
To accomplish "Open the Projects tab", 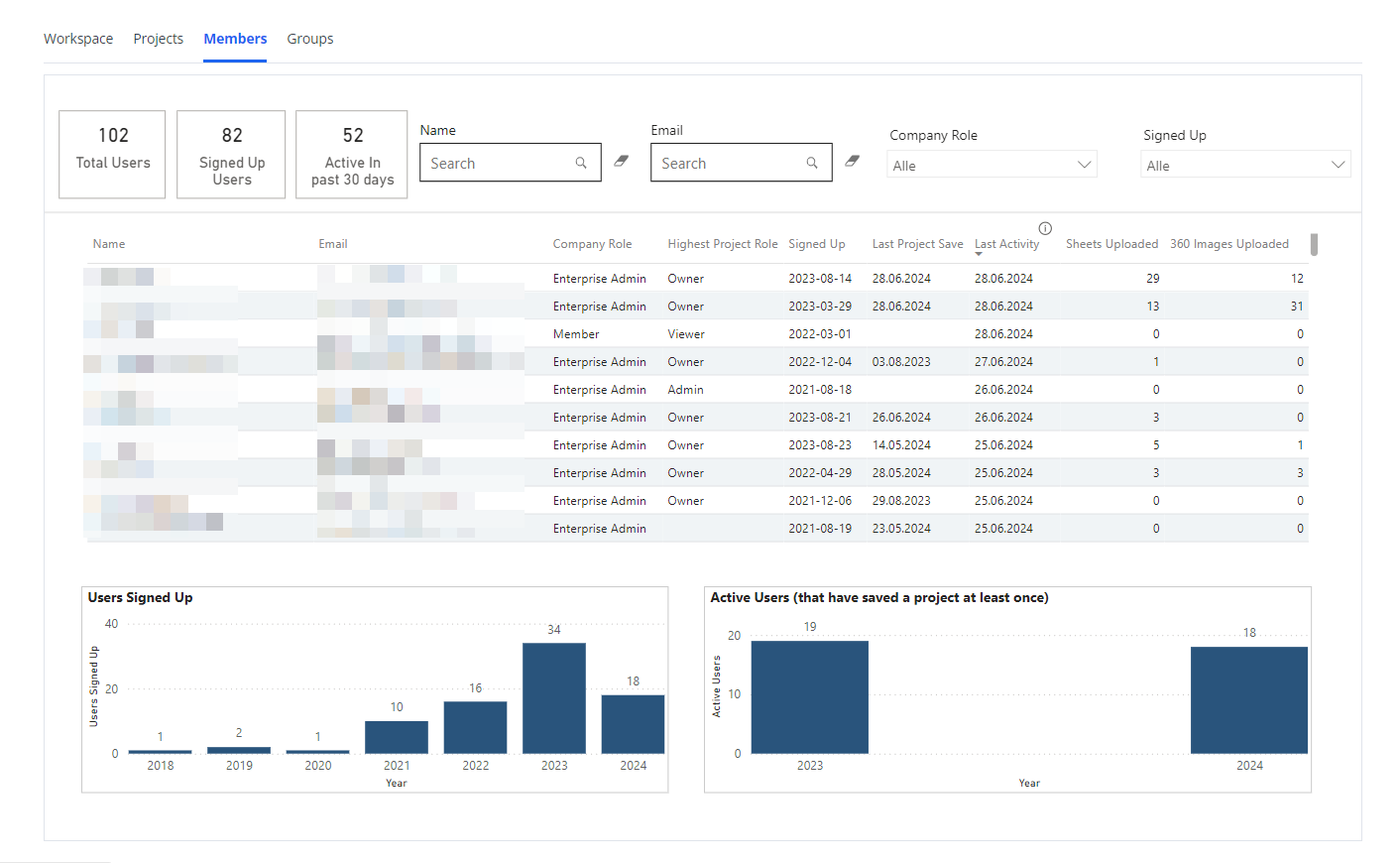I will pos(159,39).
